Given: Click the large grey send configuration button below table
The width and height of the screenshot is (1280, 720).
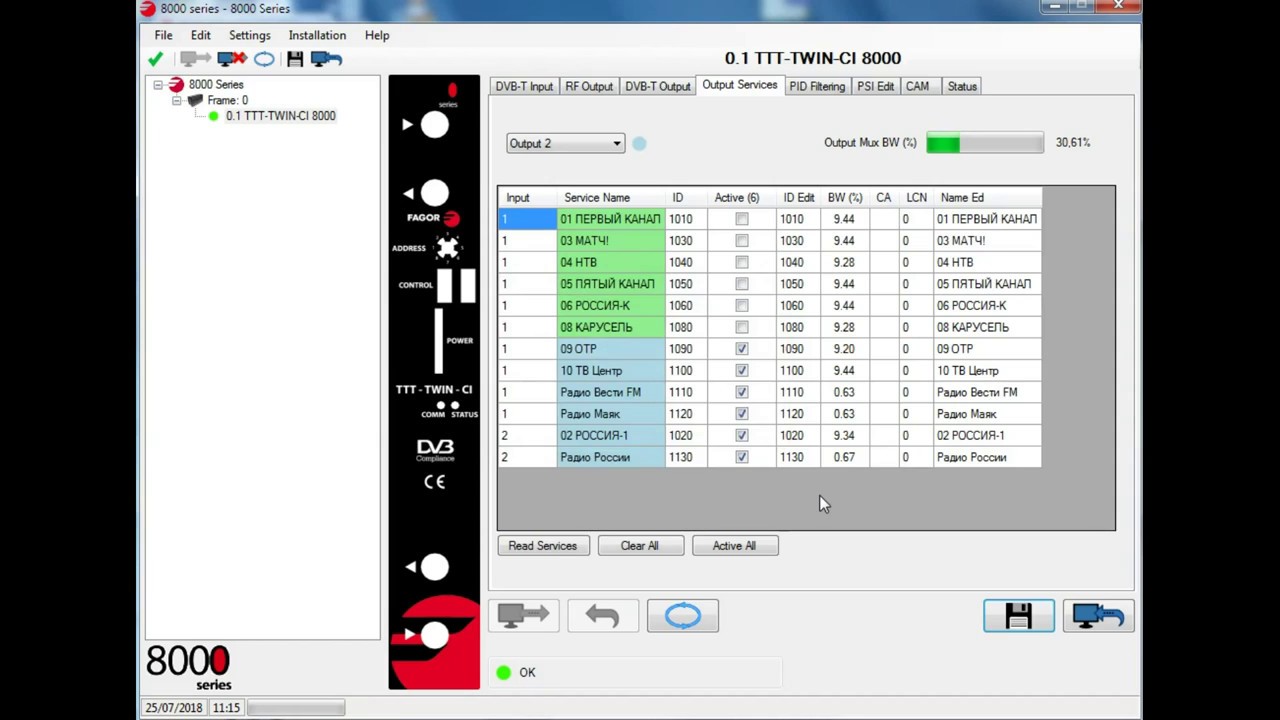Looking at the screenshot, I should [x=524, y=615].
